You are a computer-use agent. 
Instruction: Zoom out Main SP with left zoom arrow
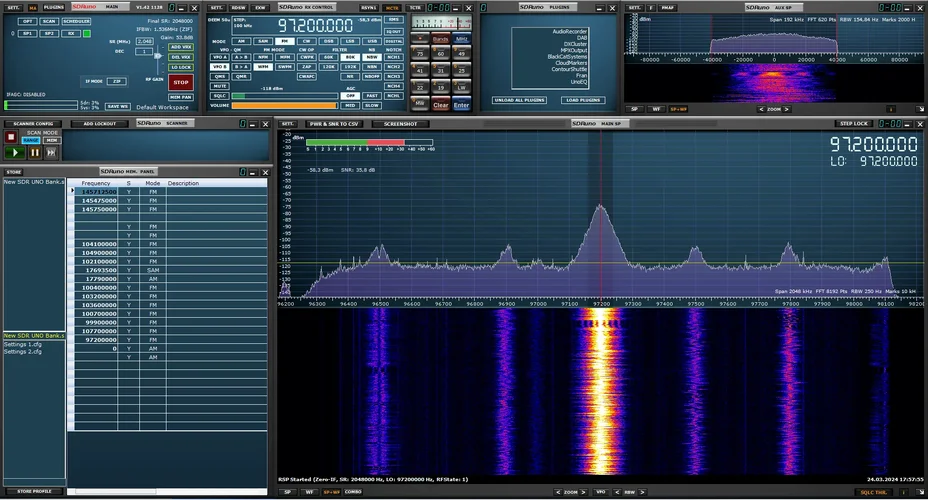(x=558, y=492)
